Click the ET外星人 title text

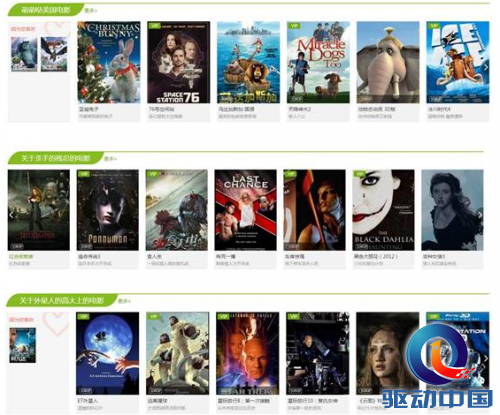point(88,401)
